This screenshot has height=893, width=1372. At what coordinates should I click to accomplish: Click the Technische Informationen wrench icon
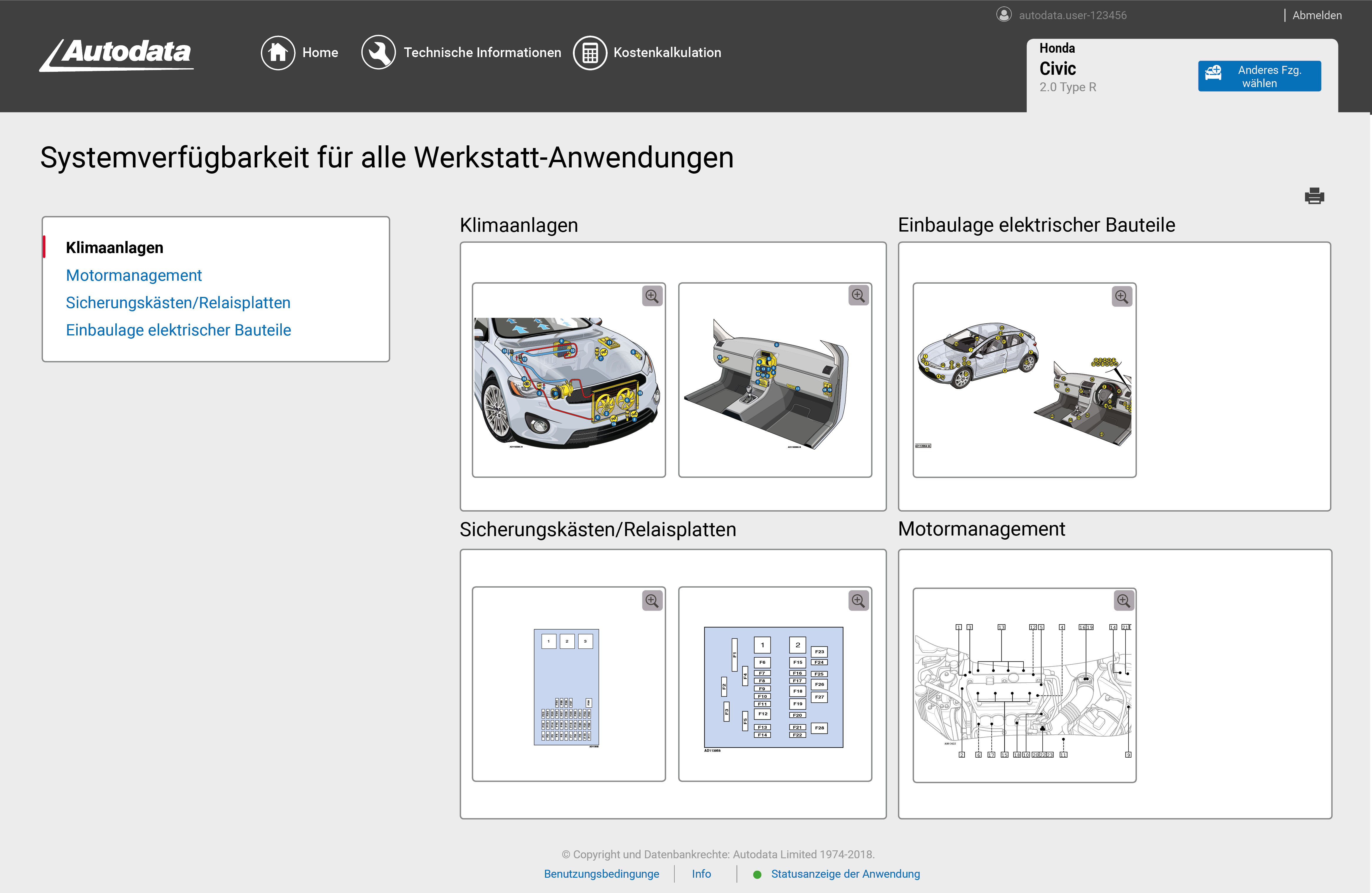(x=378, y=52)
